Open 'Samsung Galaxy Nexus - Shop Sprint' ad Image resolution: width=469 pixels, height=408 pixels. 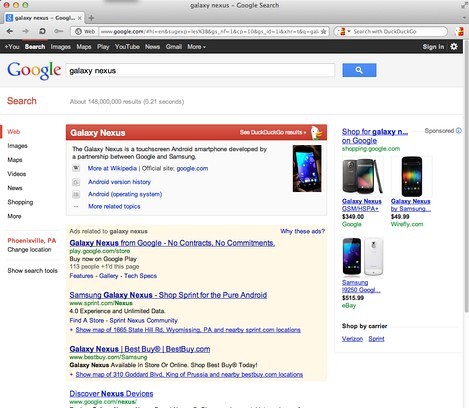coord(168,295)
